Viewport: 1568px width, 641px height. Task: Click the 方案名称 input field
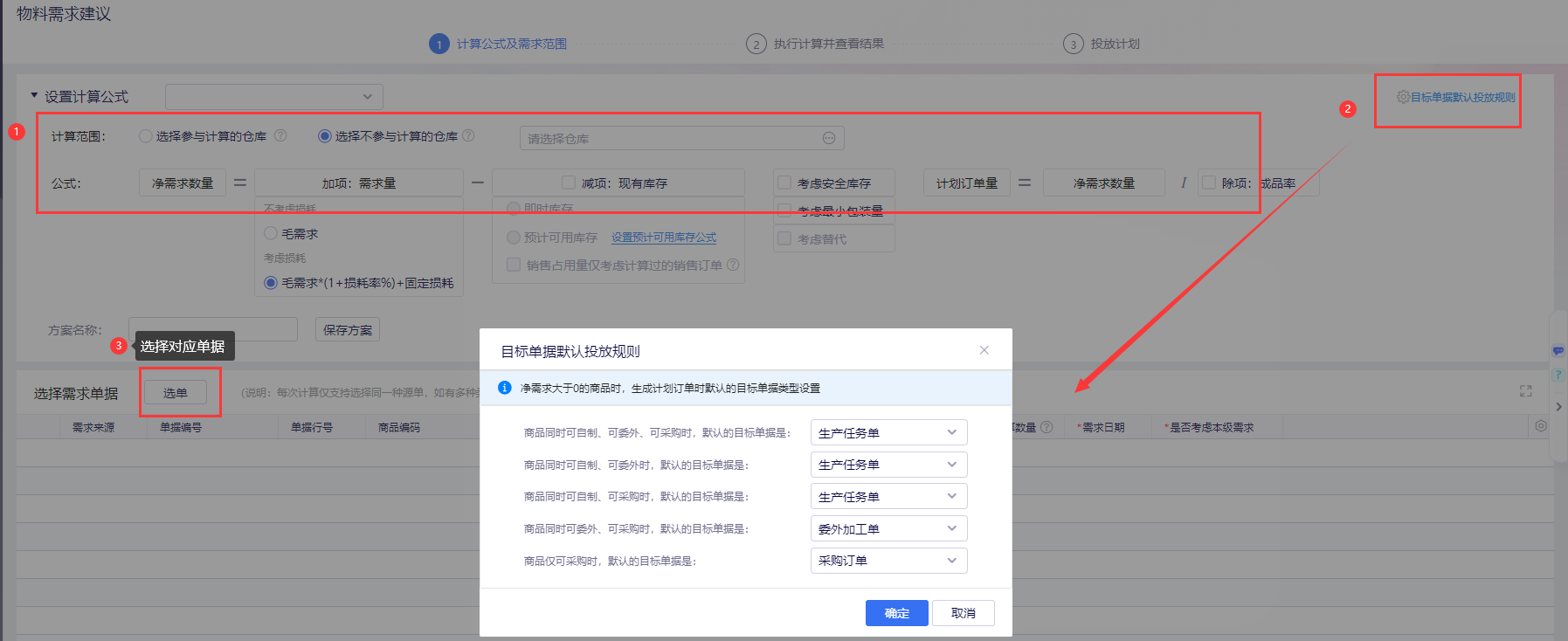click(213, 329)
